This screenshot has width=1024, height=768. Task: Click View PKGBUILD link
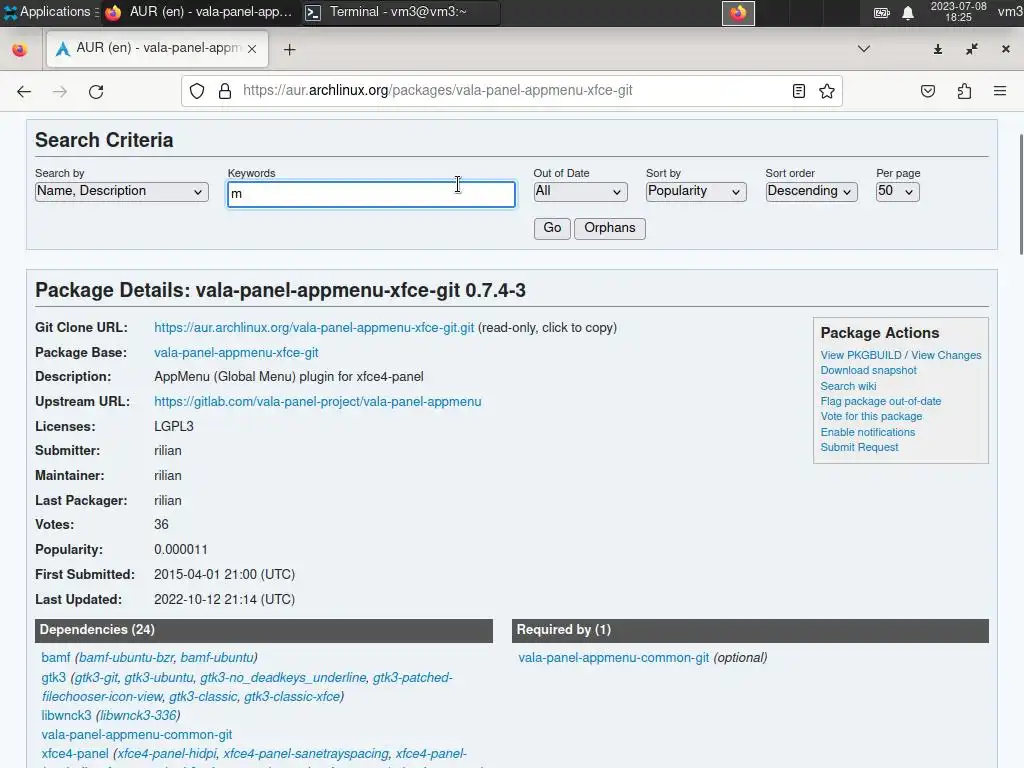(x=861, y=355)
